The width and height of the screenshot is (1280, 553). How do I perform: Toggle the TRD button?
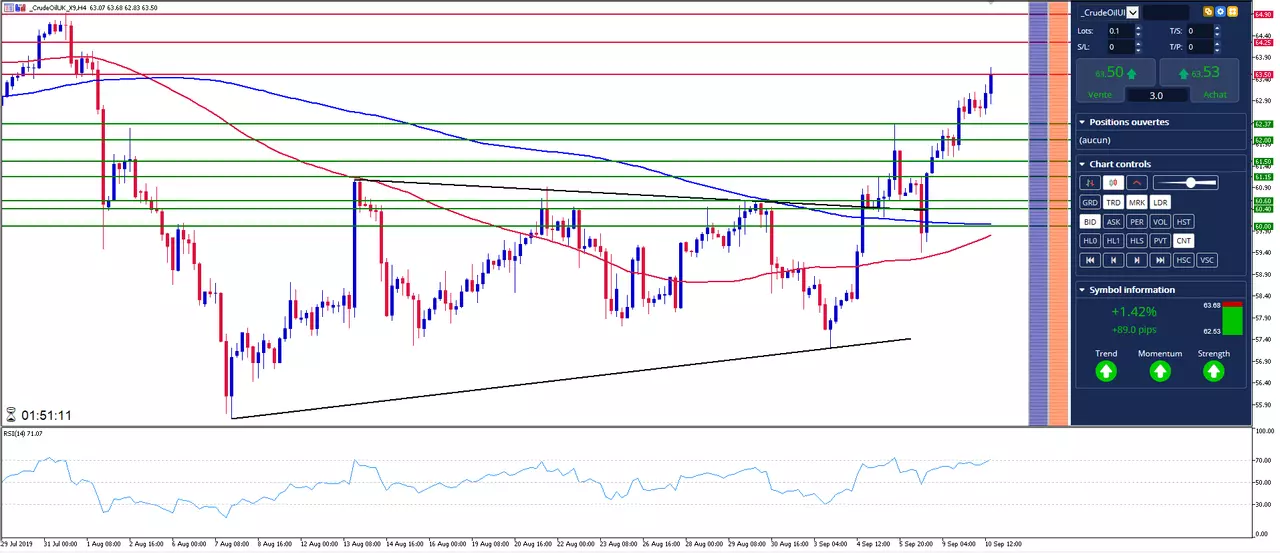[1113, 202]
